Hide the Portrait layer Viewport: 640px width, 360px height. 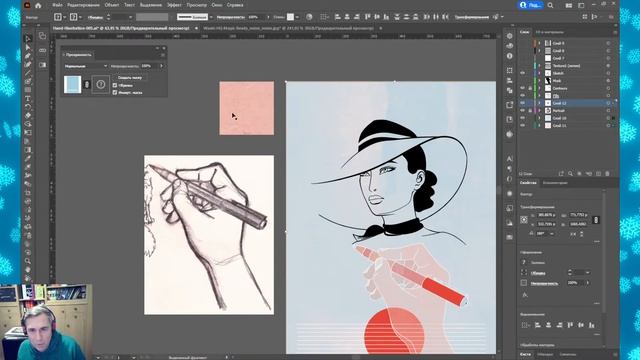pos(522,111)
